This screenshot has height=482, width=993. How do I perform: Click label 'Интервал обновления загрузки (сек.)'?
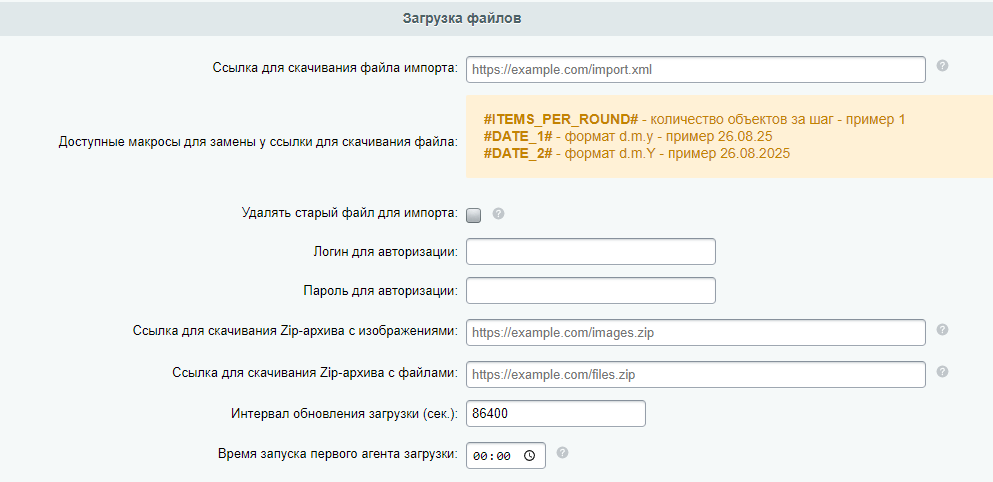(345, 414)
